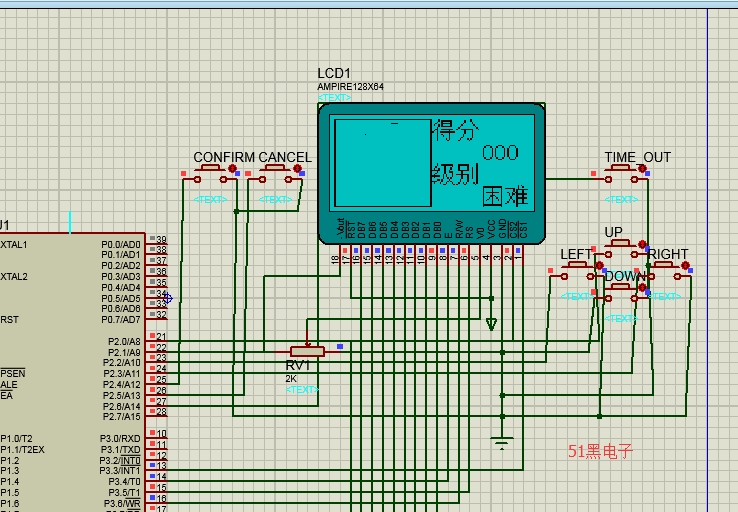
Task: Click the P0.0/AD0 pin label on U1
Action: pos(121,245)
